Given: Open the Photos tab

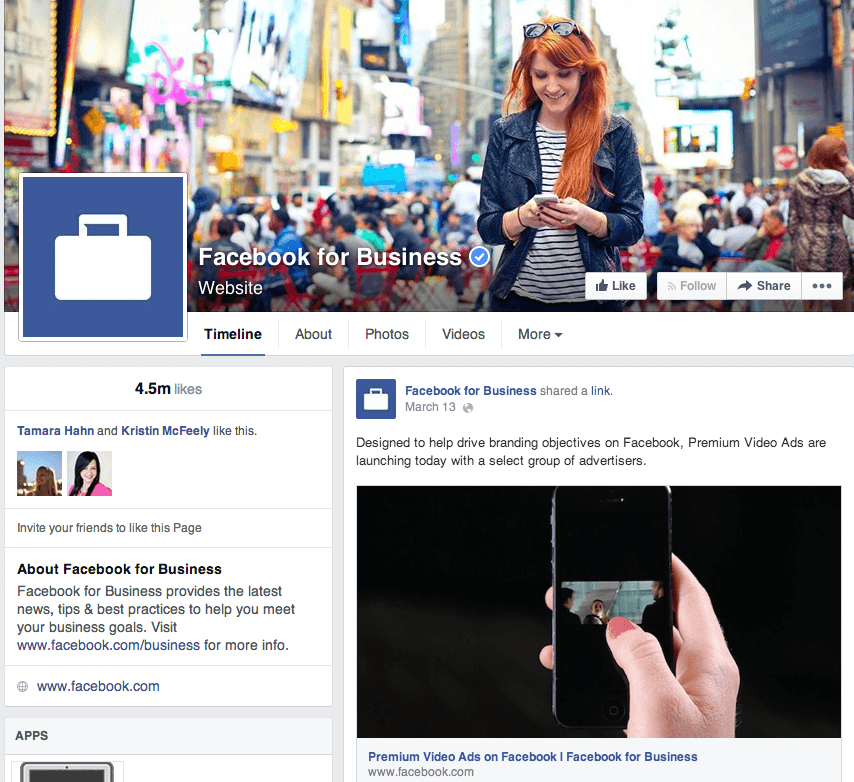Looking at the screenshot, I should coord(387,334).
